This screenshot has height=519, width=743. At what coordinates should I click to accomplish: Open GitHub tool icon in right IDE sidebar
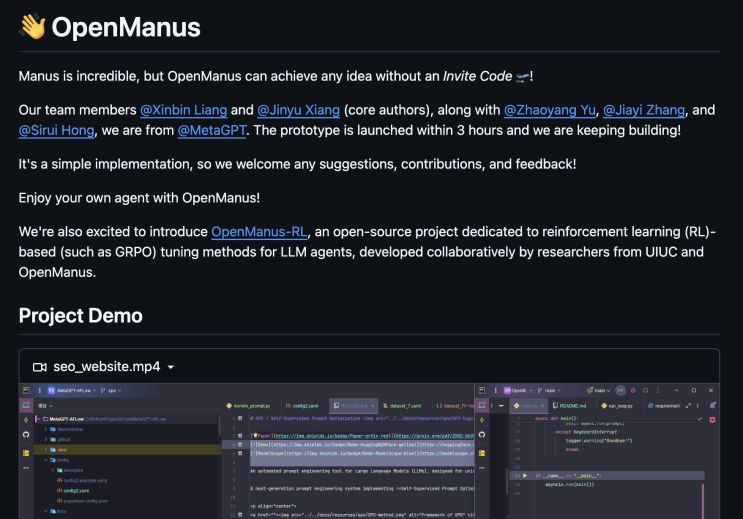(482, 435)
